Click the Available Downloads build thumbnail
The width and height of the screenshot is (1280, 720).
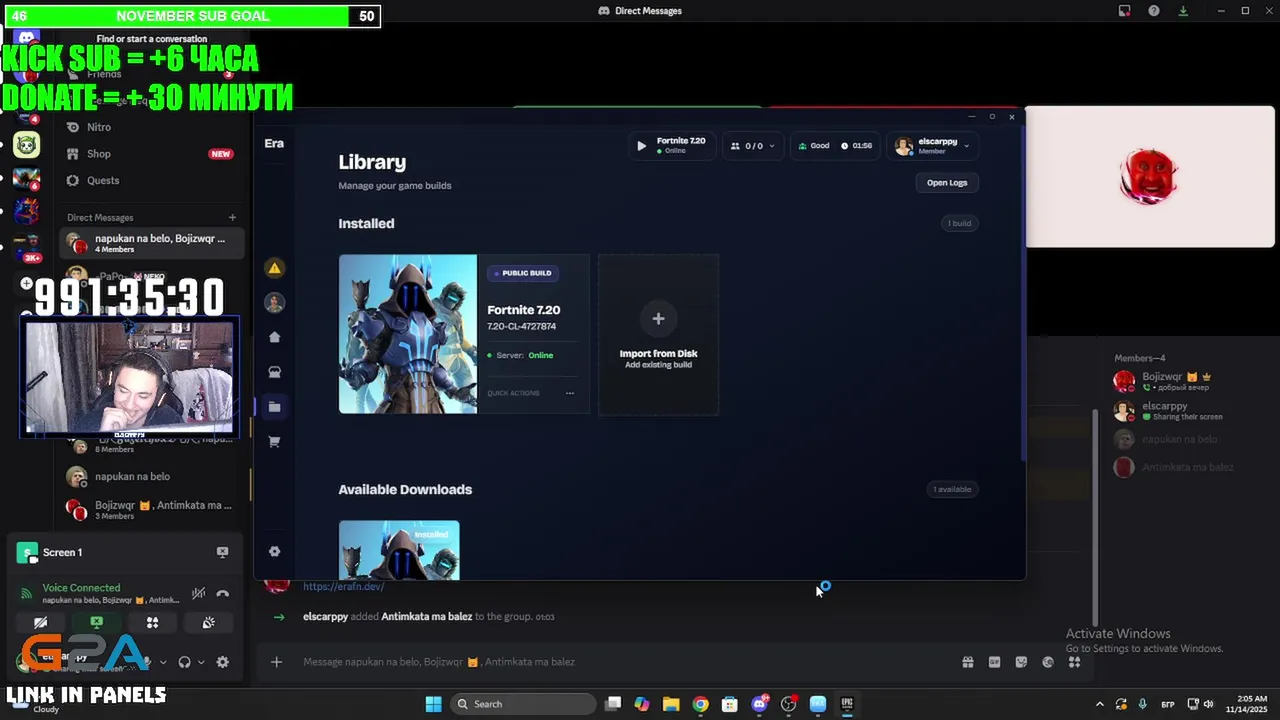(399, 549)
